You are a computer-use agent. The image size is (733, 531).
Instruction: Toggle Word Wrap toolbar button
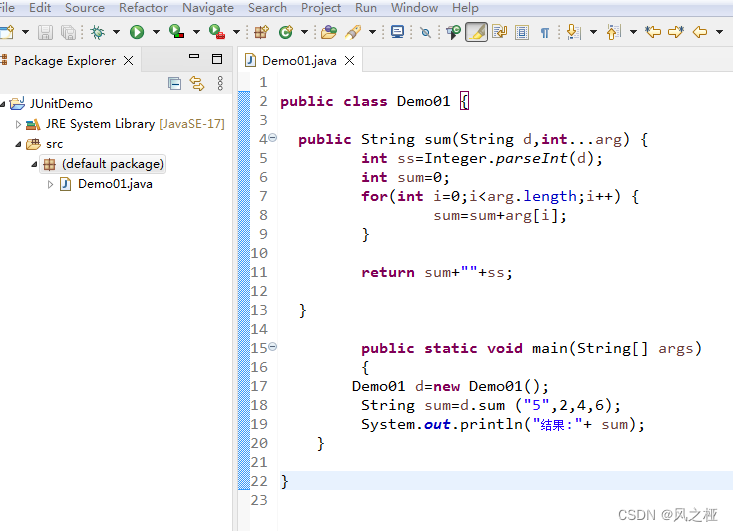(500, 32)
